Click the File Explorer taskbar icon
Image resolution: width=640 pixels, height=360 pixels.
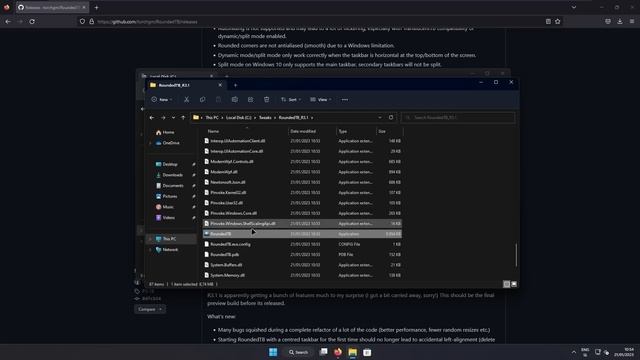pyautogui.click(x=353, y=352)
